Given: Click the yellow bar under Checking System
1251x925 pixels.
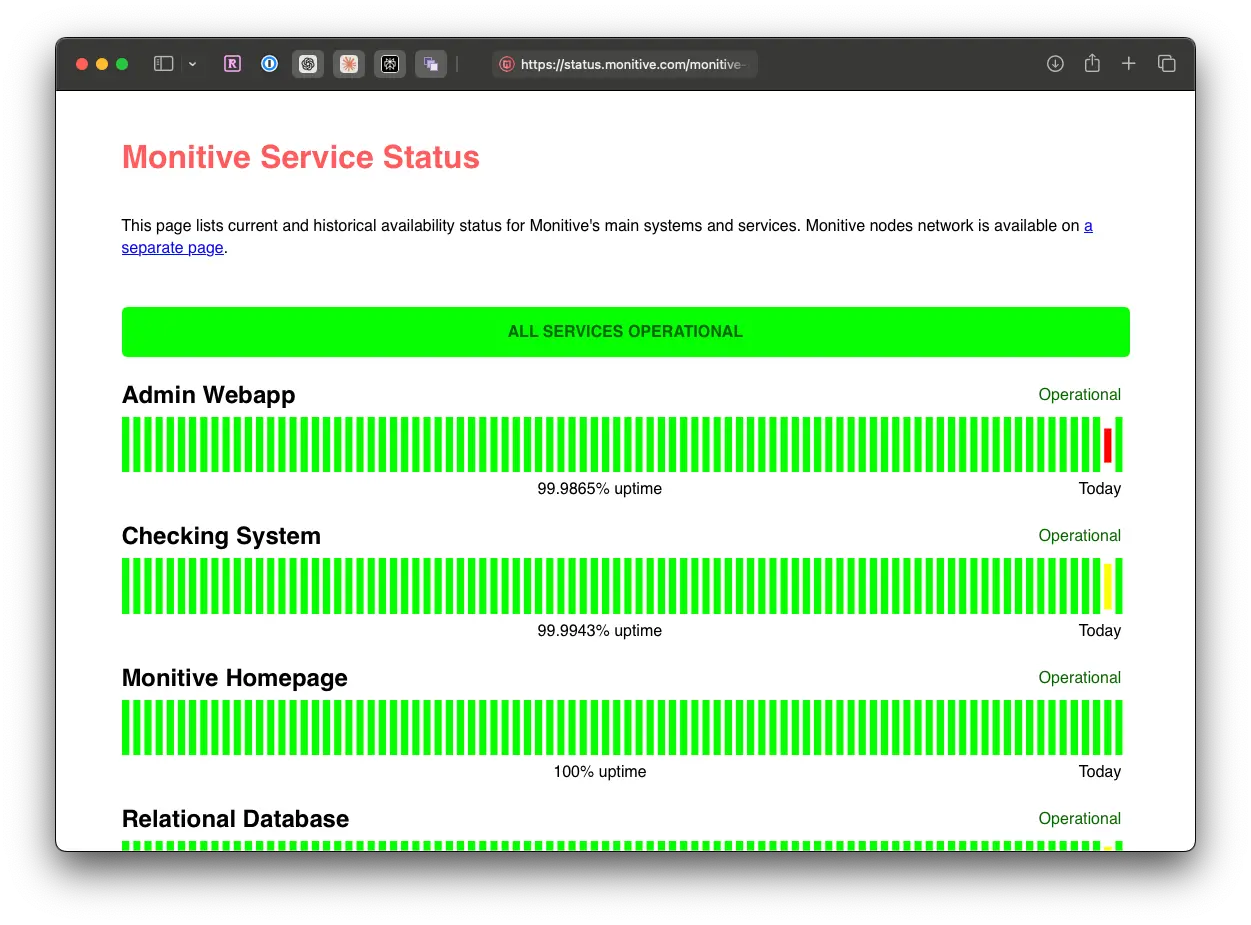Looking at the screenshot, I should (1107, 585).
